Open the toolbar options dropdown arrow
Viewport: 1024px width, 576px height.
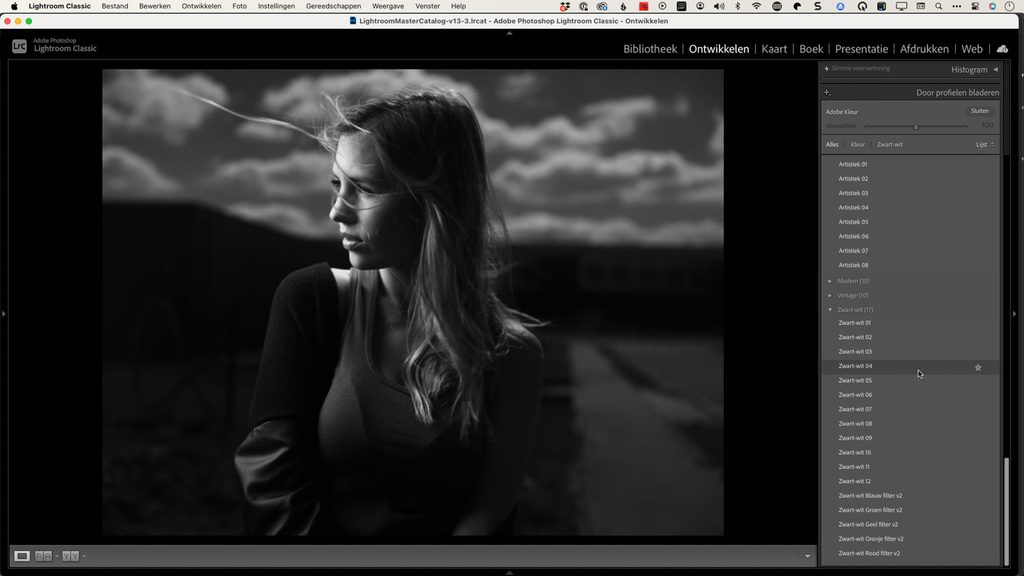[807, 556]
